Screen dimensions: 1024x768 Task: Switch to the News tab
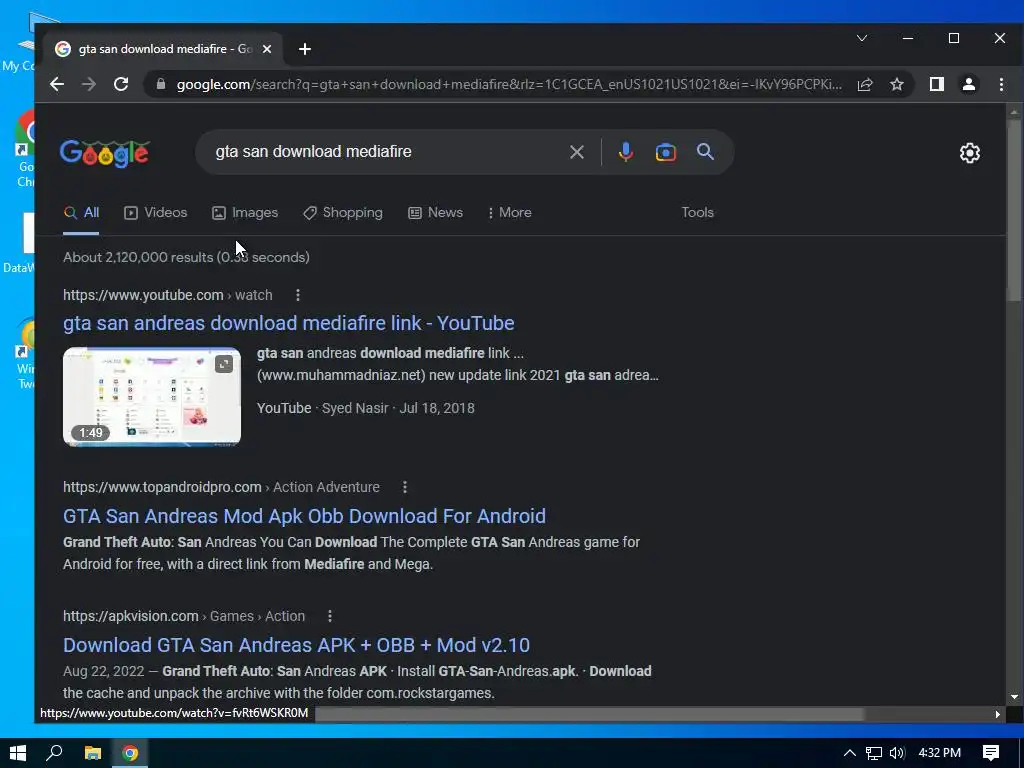pyautogui.click(x=436, y=212)
